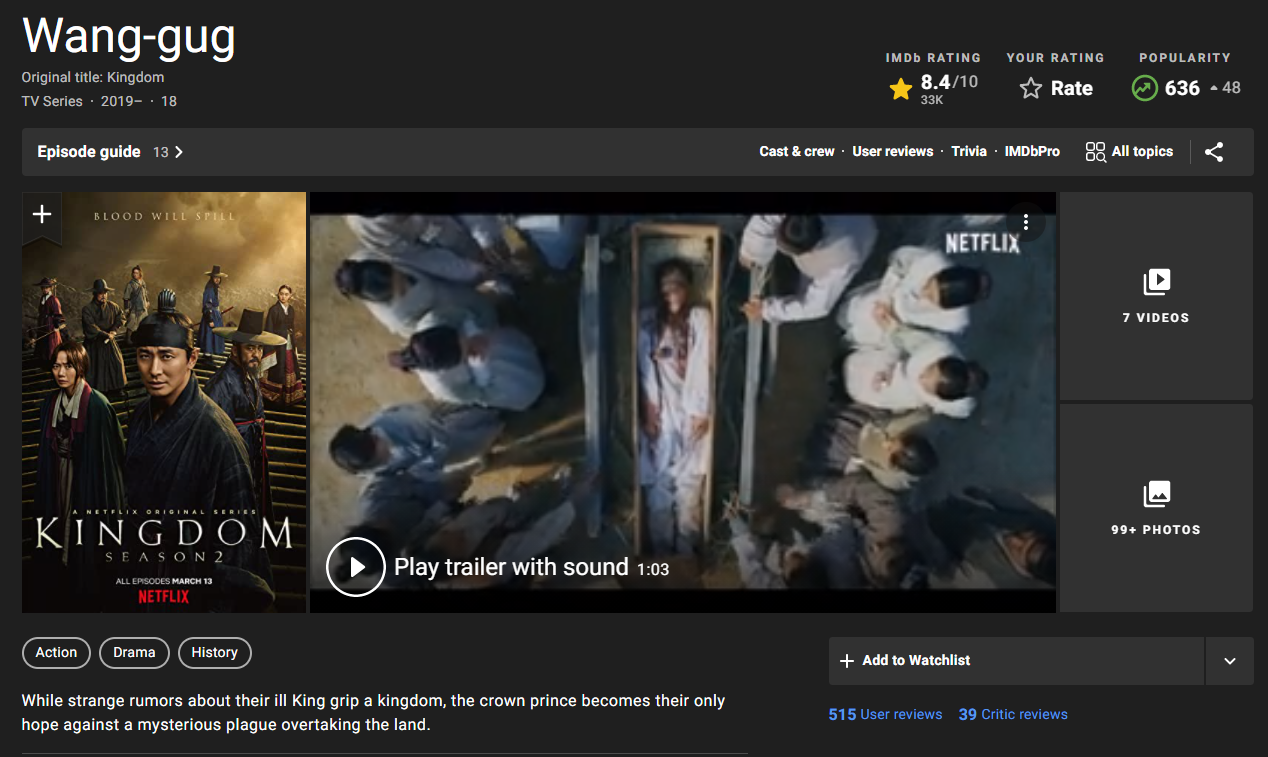1268x757 pixels.
Task: Click the popularity change value 48
Action: [x=1231, y=88]
